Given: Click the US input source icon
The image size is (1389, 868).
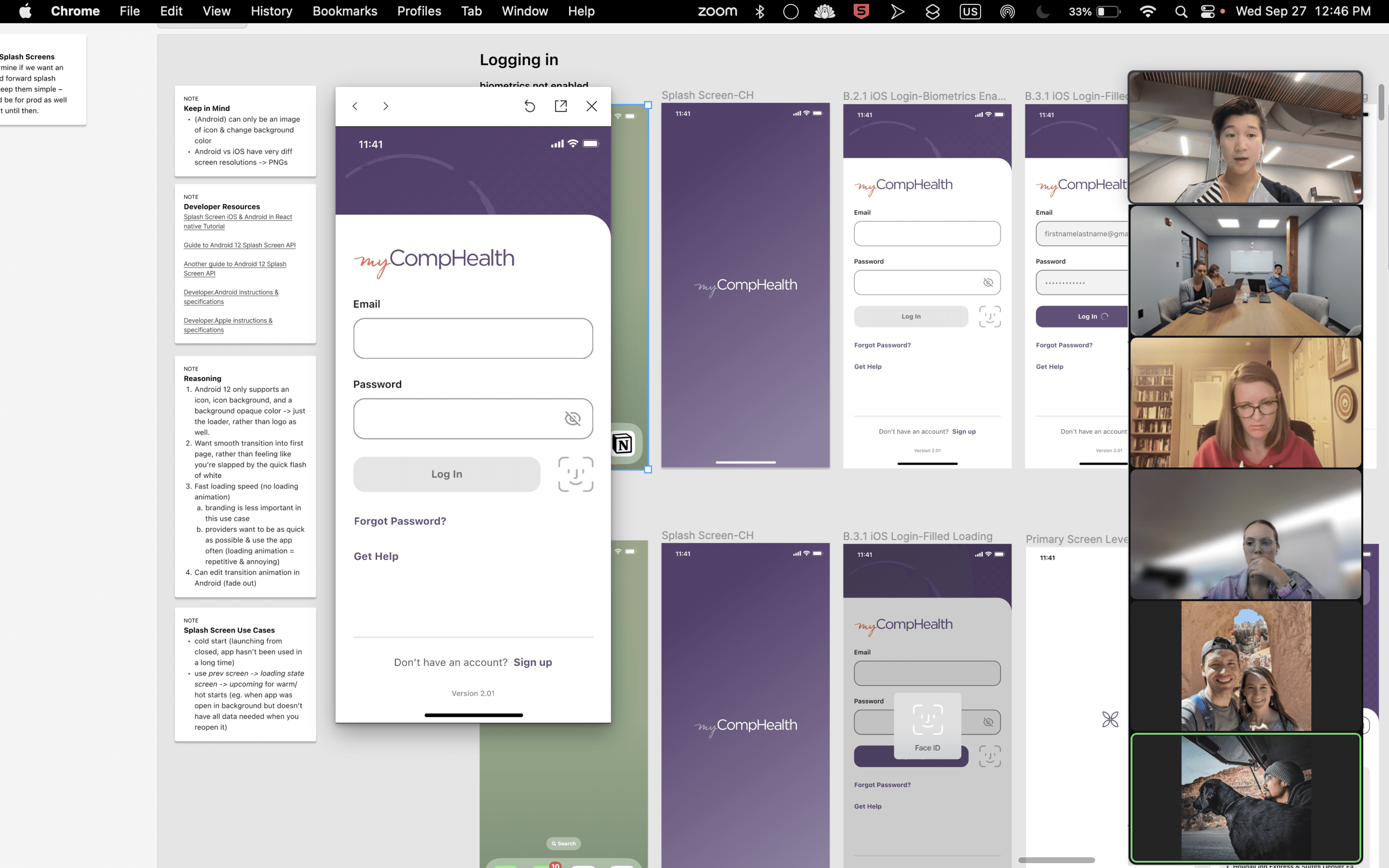Looking at the screenshot, I should click(971, 12).
